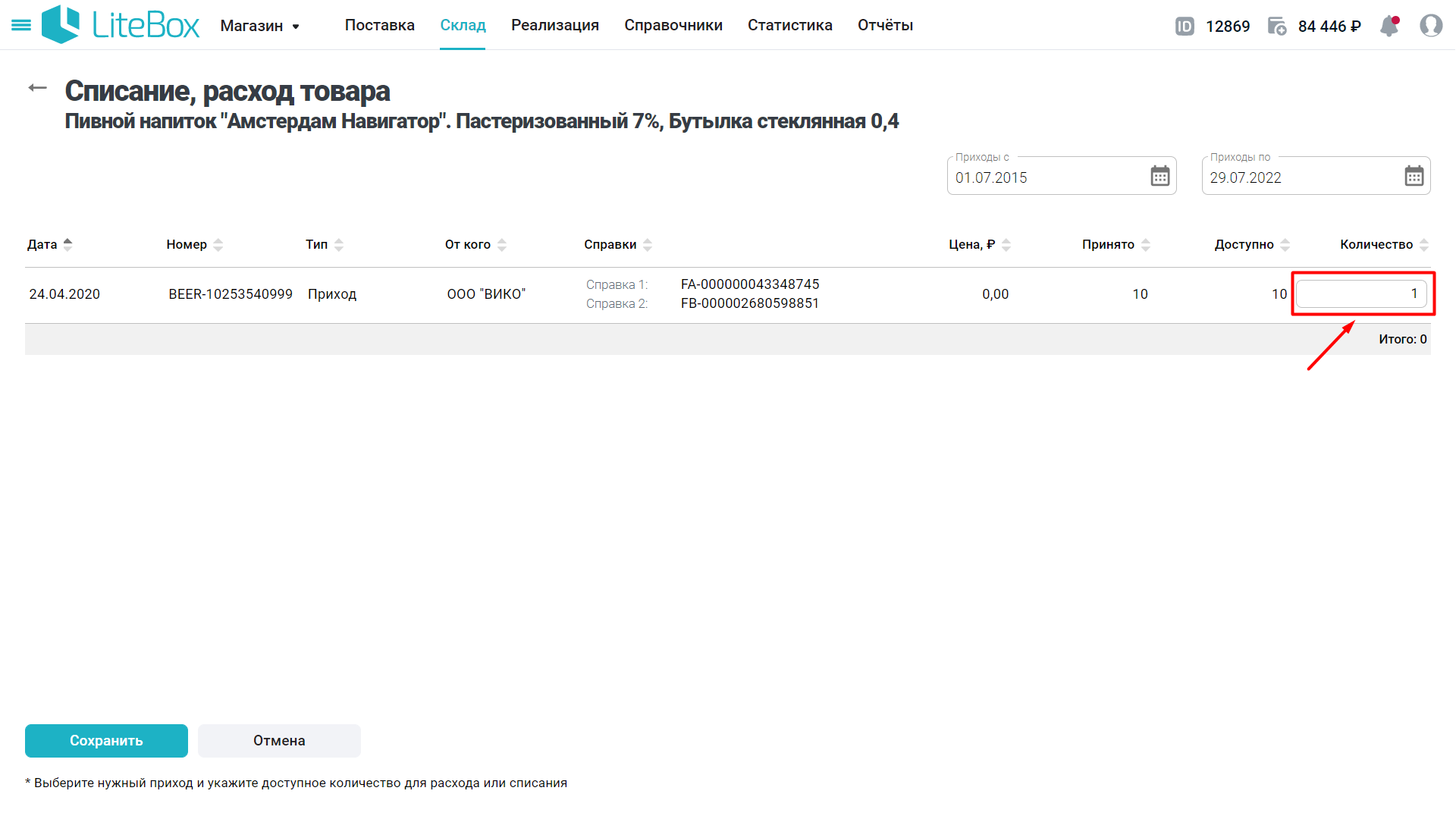Sort by the Принято column arrows

(x=1145, y=244)
